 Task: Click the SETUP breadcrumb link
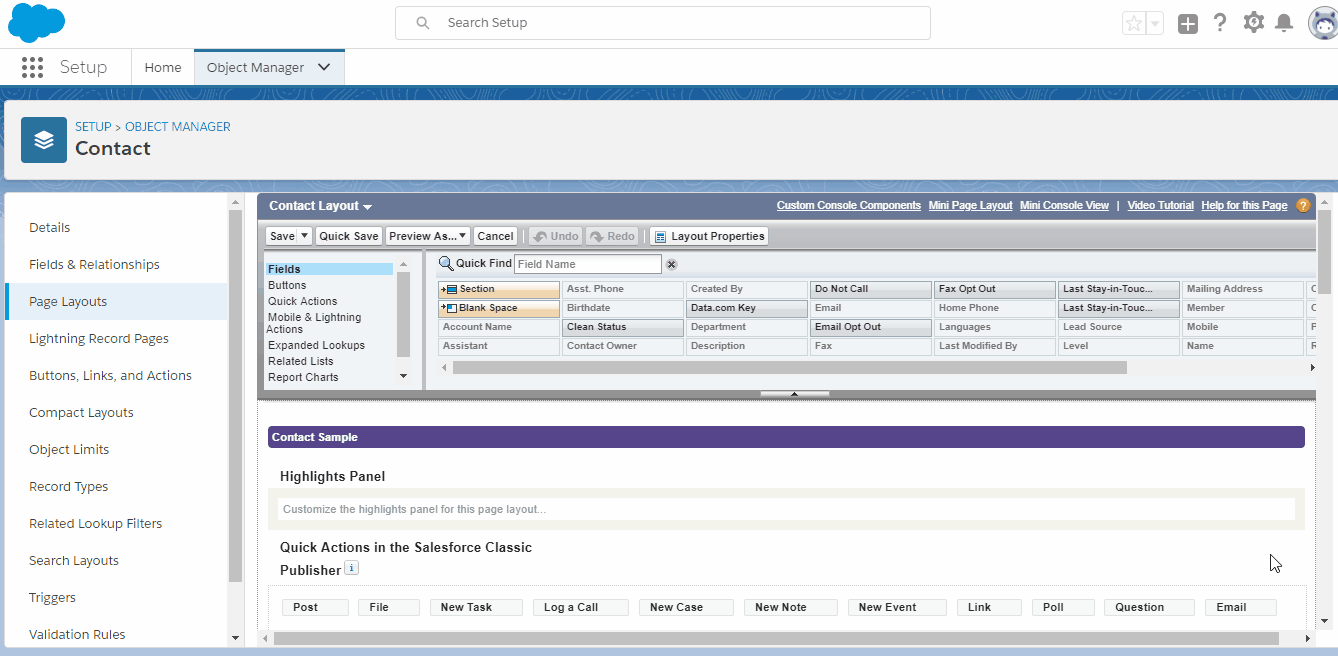93,127
